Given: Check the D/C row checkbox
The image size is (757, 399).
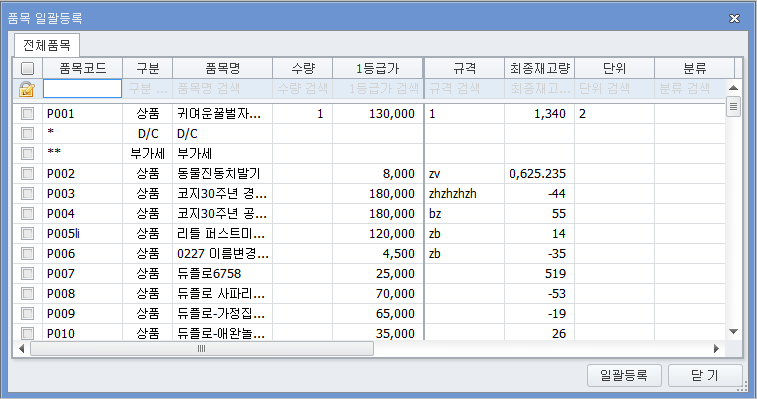Looking at the screenshot, I should (28, 133).
